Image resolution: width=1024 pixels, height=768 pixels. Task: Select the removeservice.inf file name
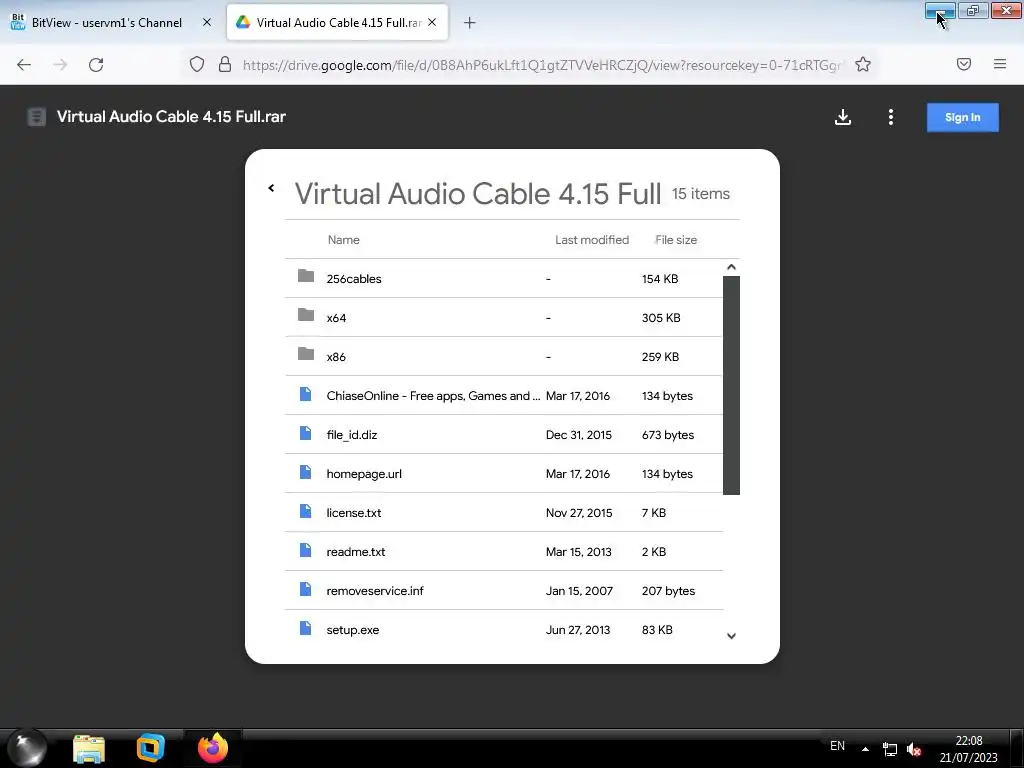coord(375,591)
